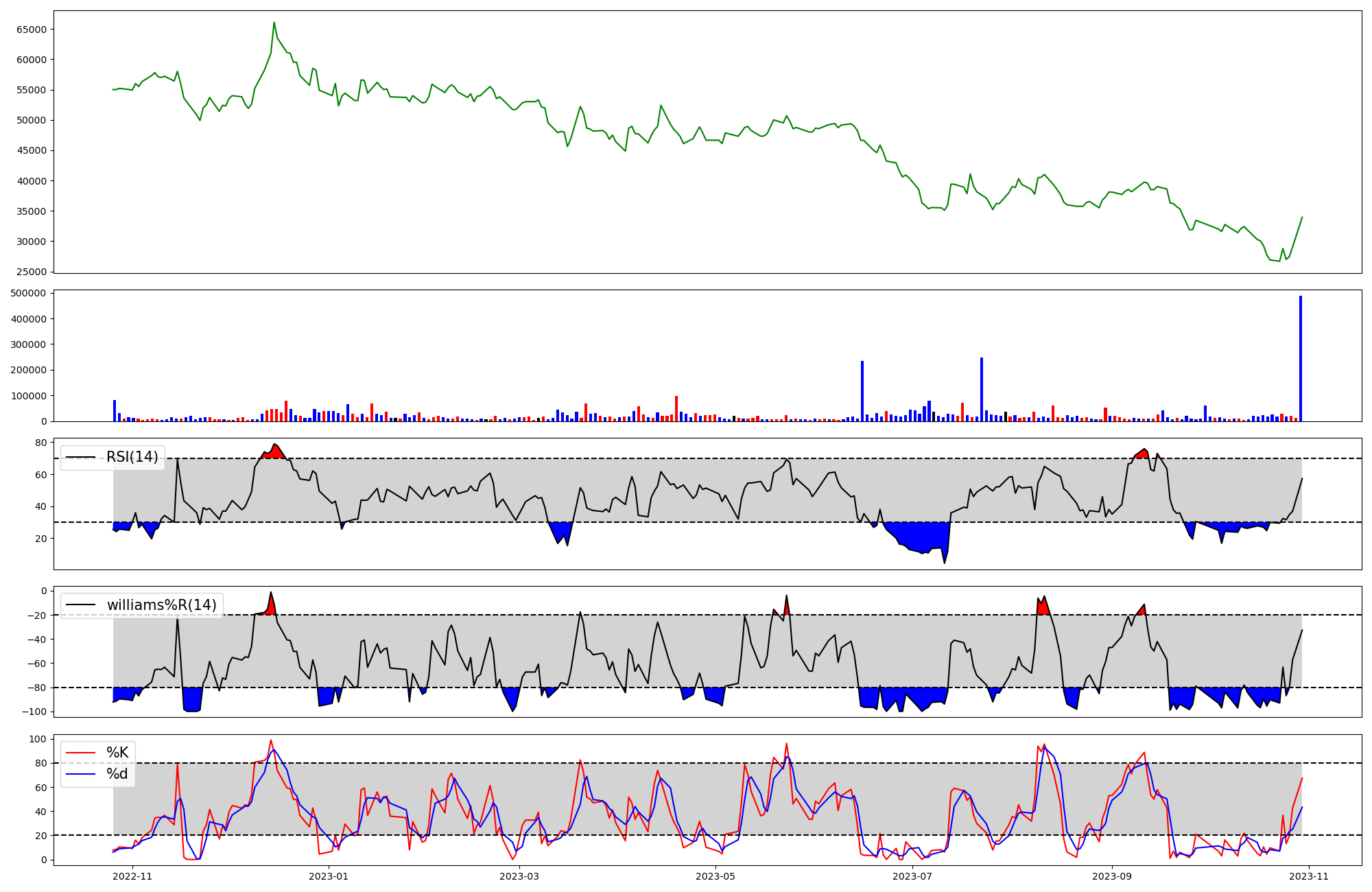Image resolution: width=1372 pixels, height=892 pixels.
Task: Click the RSI(14) legend label
Action: (132, 457)
